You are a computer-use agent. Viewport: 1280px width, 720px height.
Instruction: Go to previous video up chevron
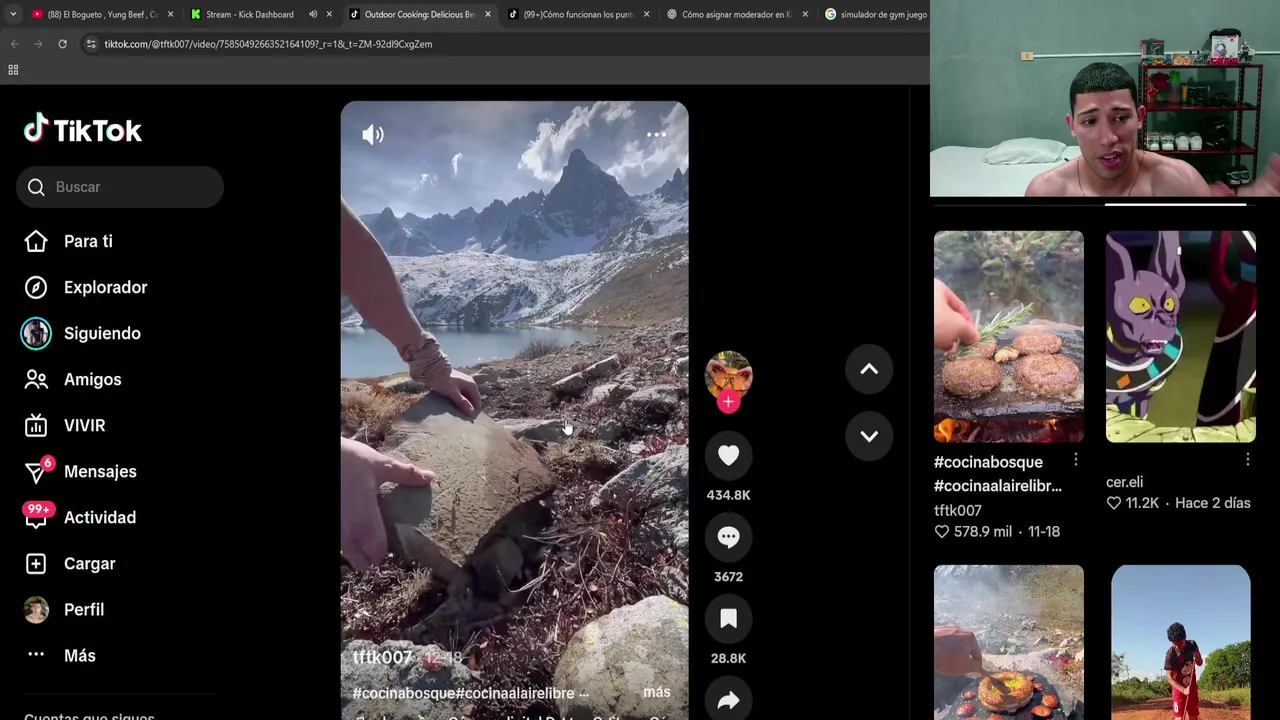869,369
